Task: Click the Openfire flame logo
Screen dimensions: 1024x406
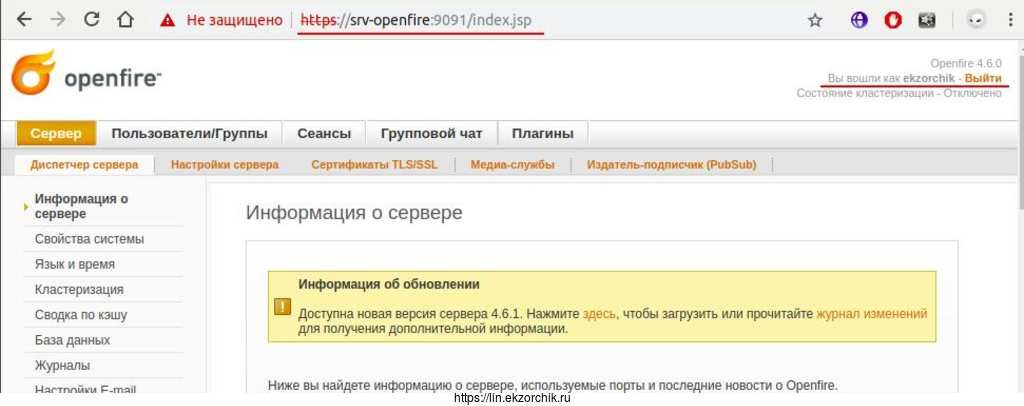Action: (33, 75)
